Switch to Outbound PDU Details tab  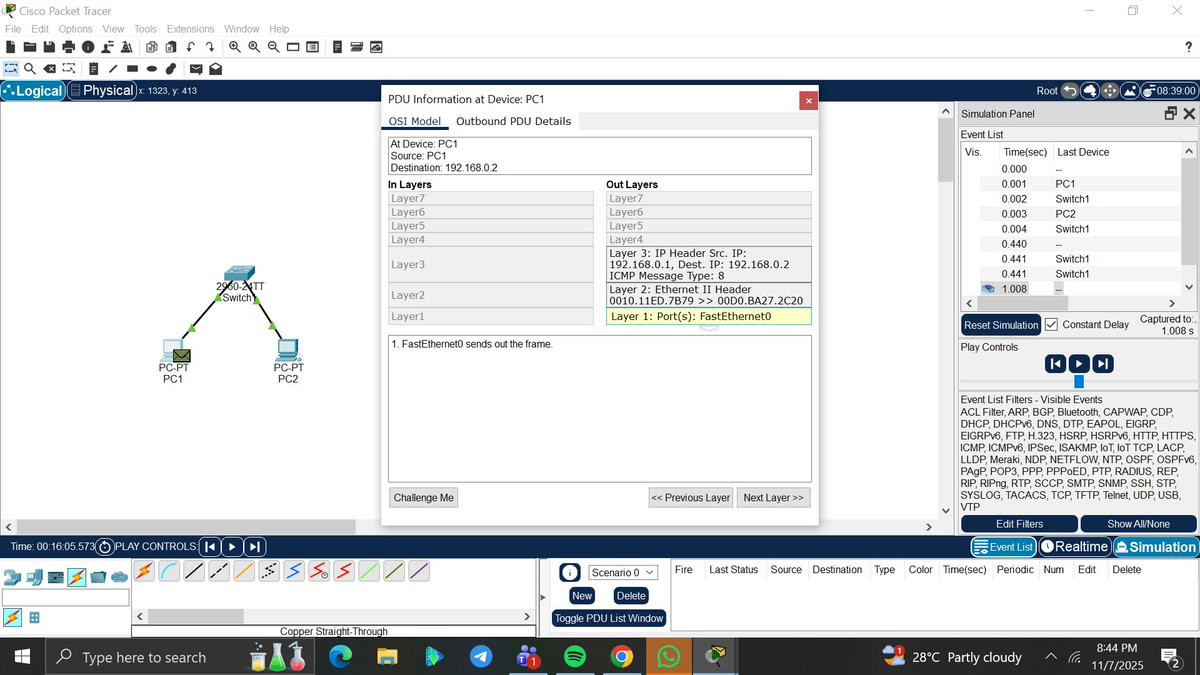[x=513, y=121]
